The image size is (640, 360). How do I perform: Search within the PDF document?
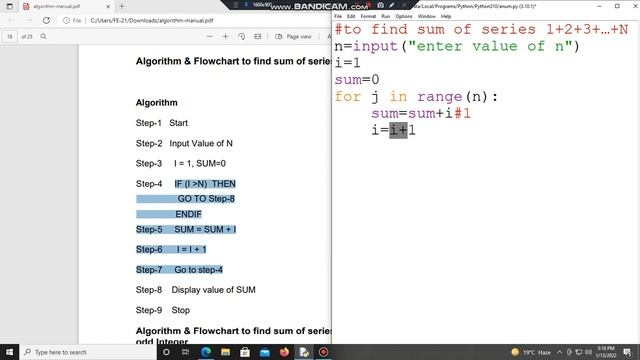tap(43, 36)
